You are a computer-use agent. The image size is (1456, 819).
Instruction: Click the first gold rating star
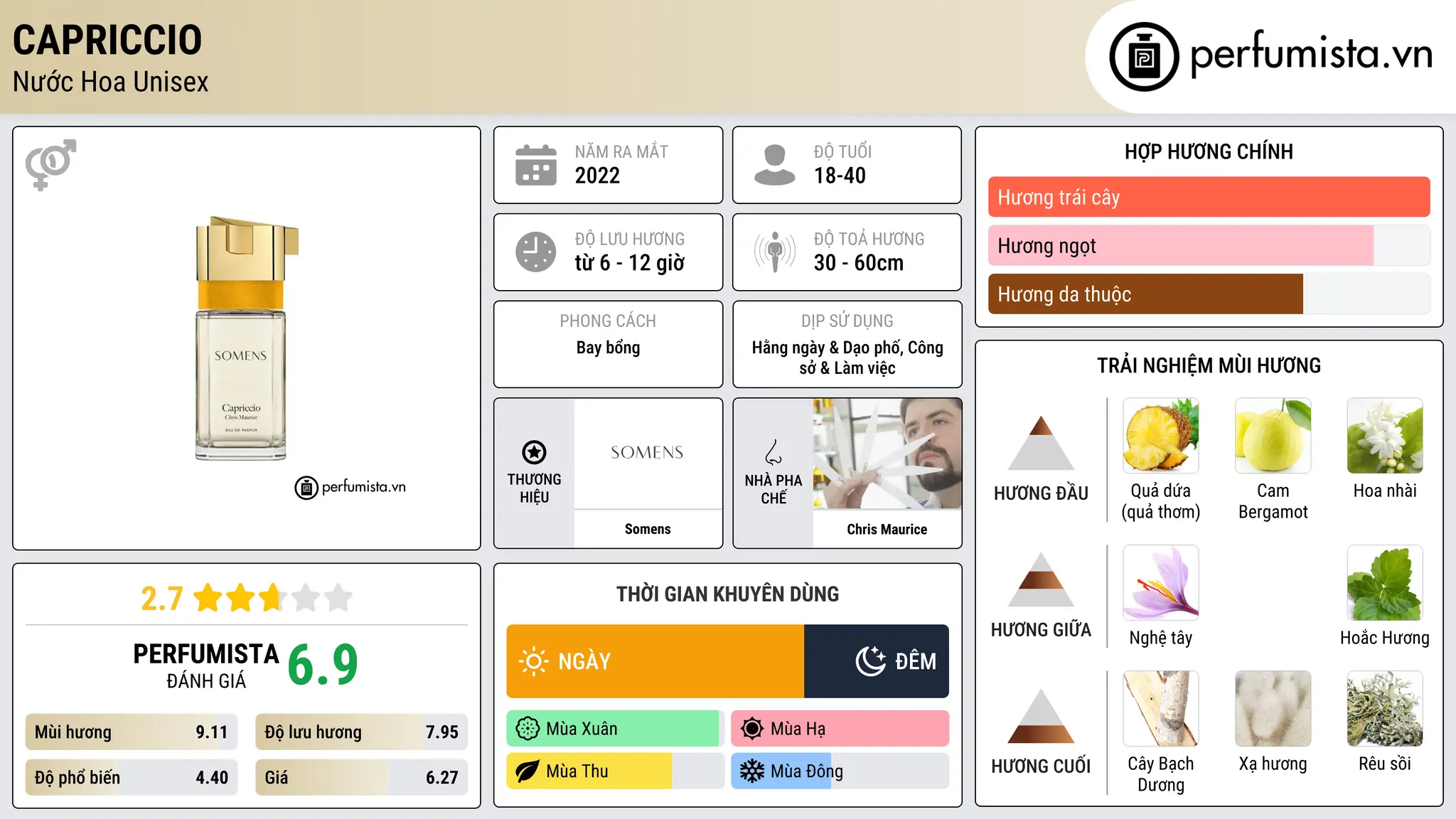coord(208,598)
